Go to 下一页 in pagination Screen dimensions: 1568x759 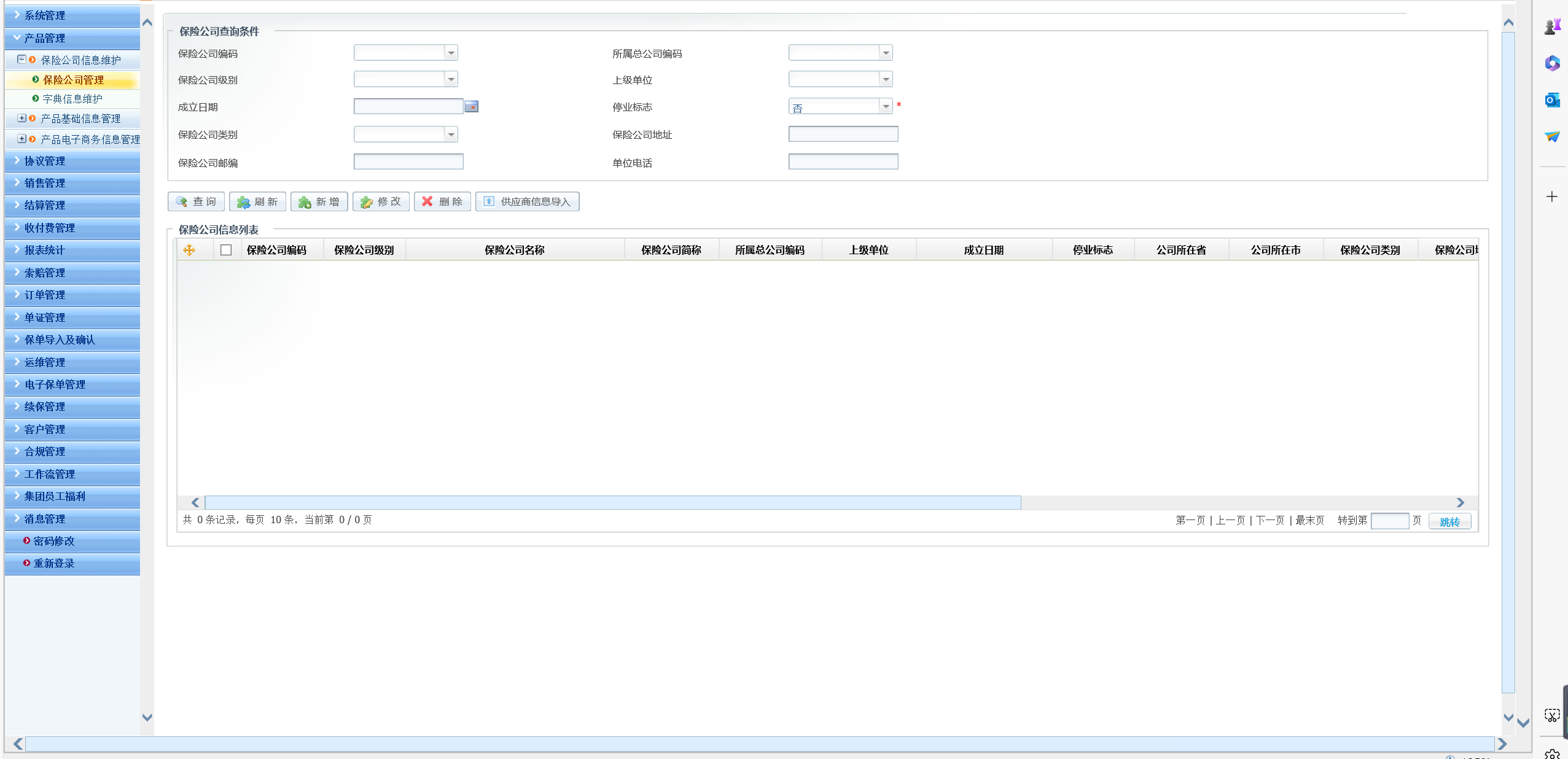[1270, 520]
